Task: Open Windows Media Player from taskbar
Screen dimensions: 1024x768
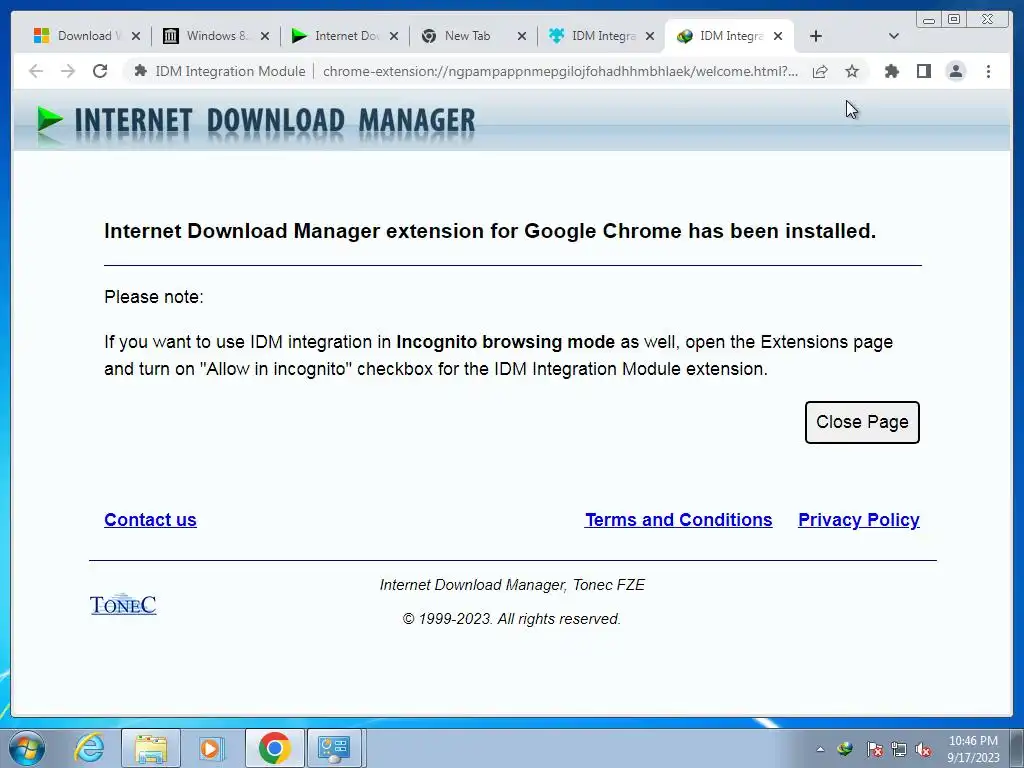Action: tap(211, 748)
